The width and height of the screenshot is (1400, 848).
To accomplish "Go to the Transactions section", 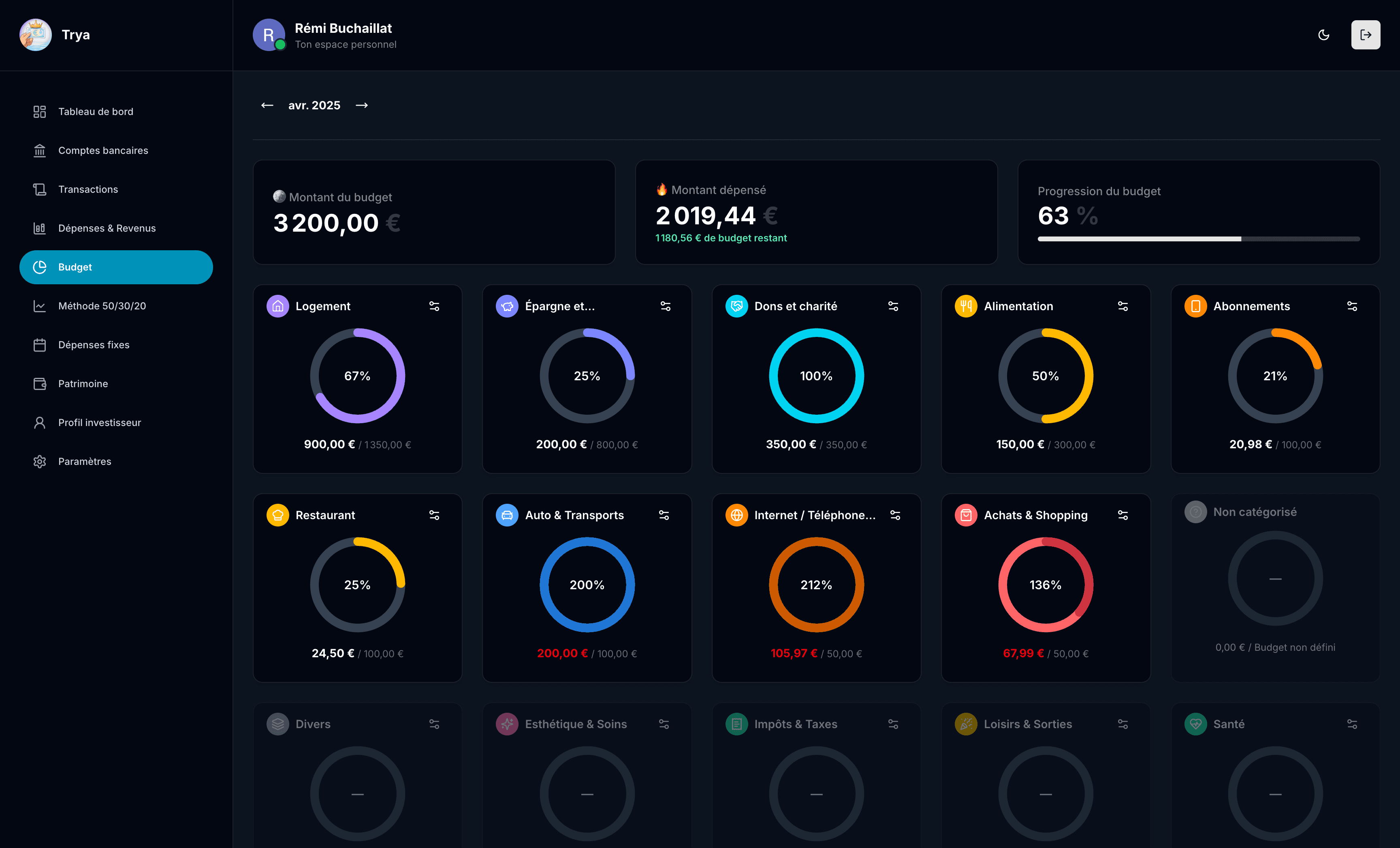I will coord(116,189).
